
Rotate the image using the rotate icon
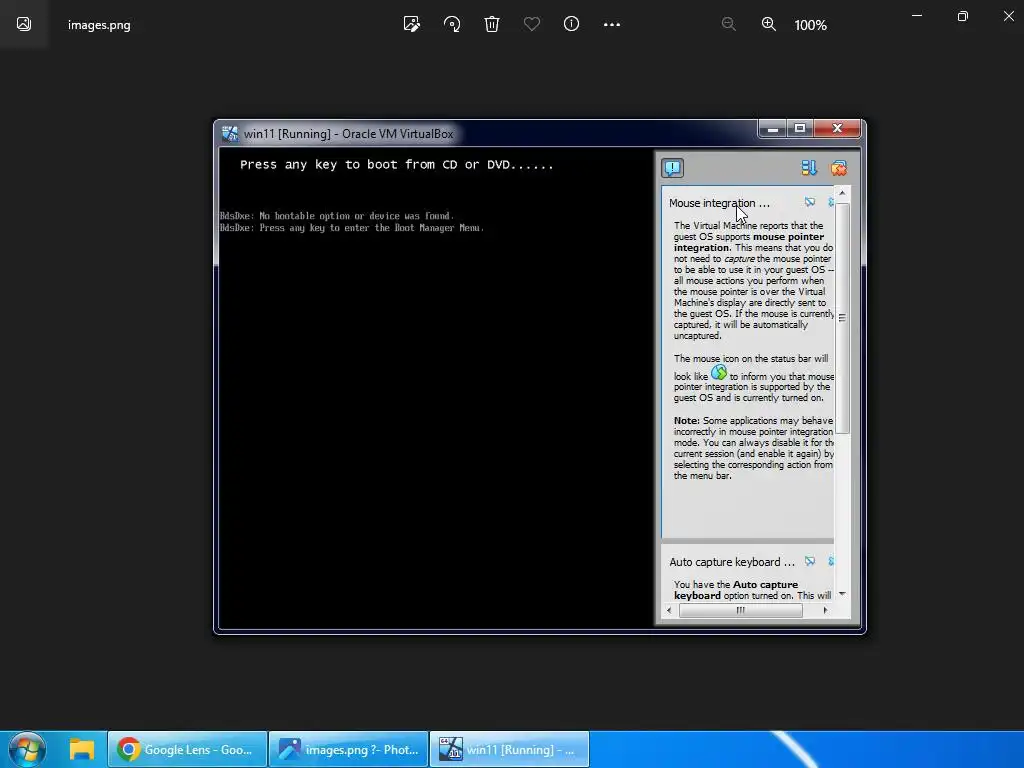[x=452, y=25]
